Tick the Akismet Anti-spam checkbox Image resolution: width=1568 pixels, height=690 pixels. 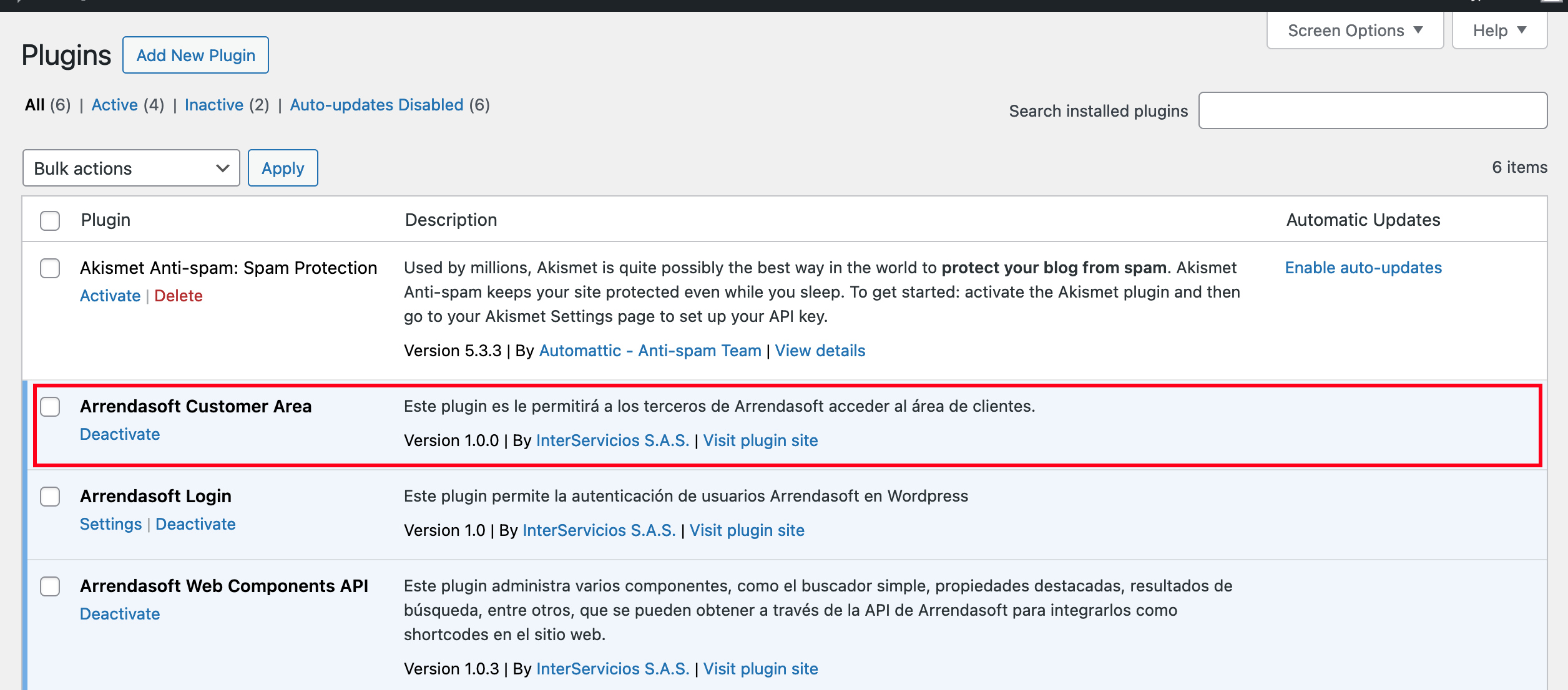click(x=50, y=268)
